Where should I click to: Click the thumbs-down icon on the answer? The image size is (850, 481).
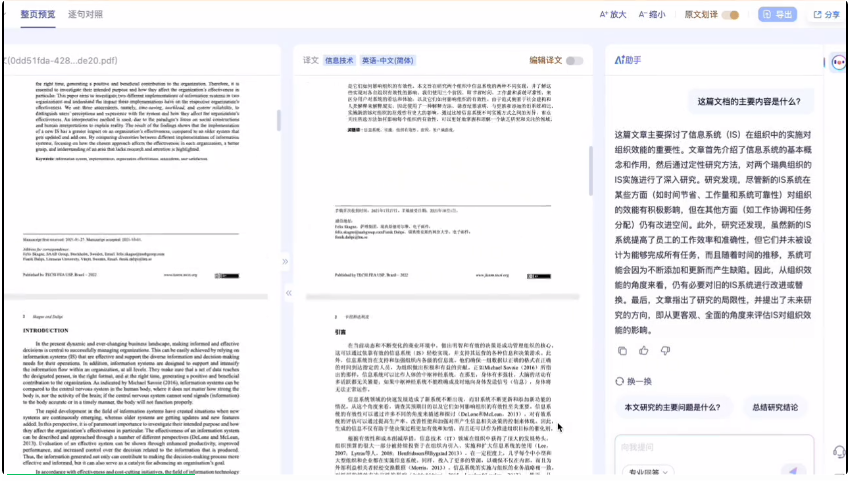click(665, 351)
